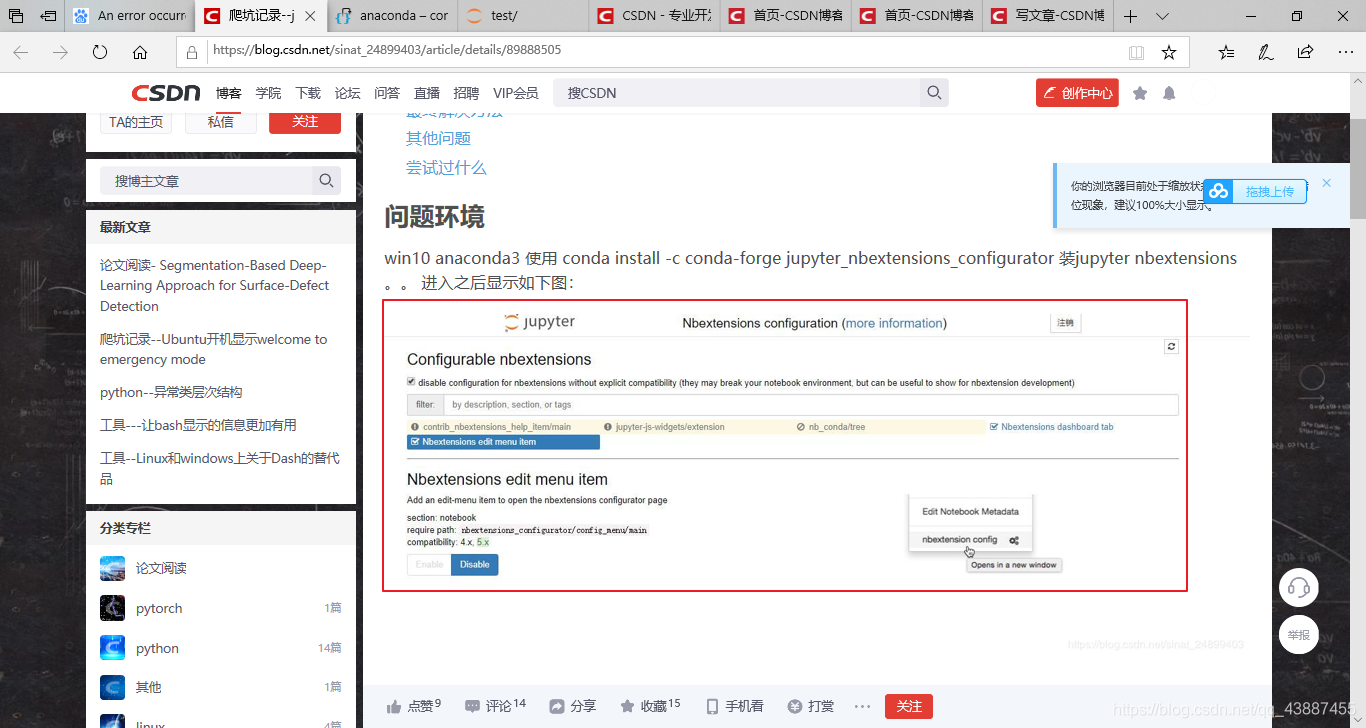Select VIP会员 in the CSDN nav
The height and width of the screenshot is (728, 1366).
[516, 93]
